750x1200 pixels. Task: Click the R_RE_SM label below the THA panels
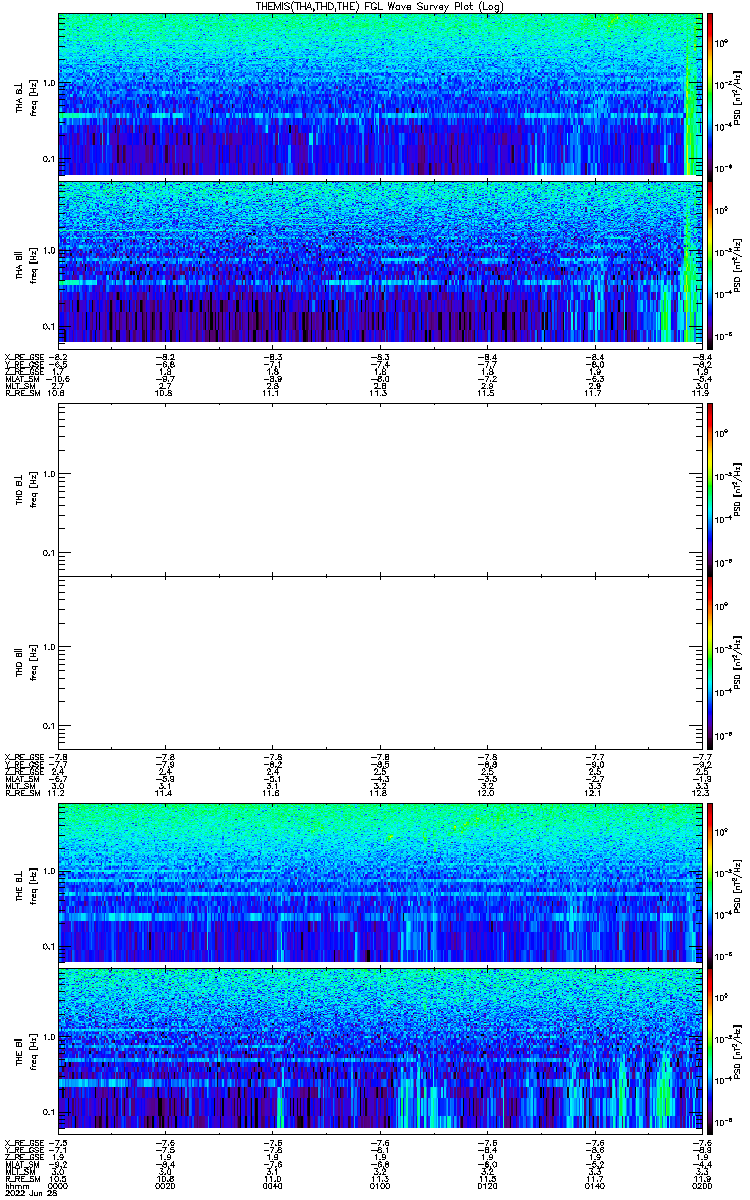(21, 394)
